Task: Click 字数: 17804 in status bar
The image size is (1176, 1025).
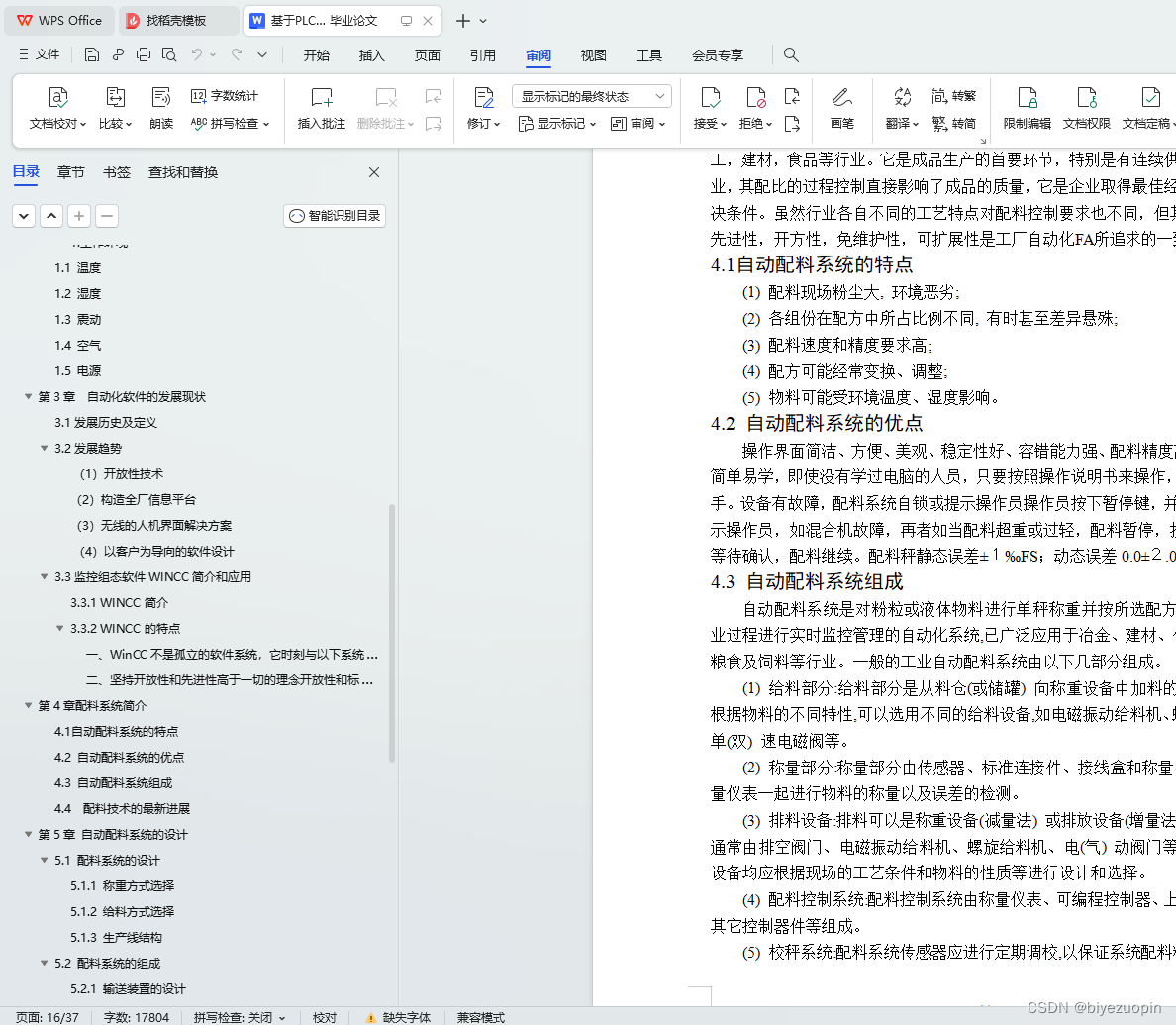Action: [x=137, y=1017]
